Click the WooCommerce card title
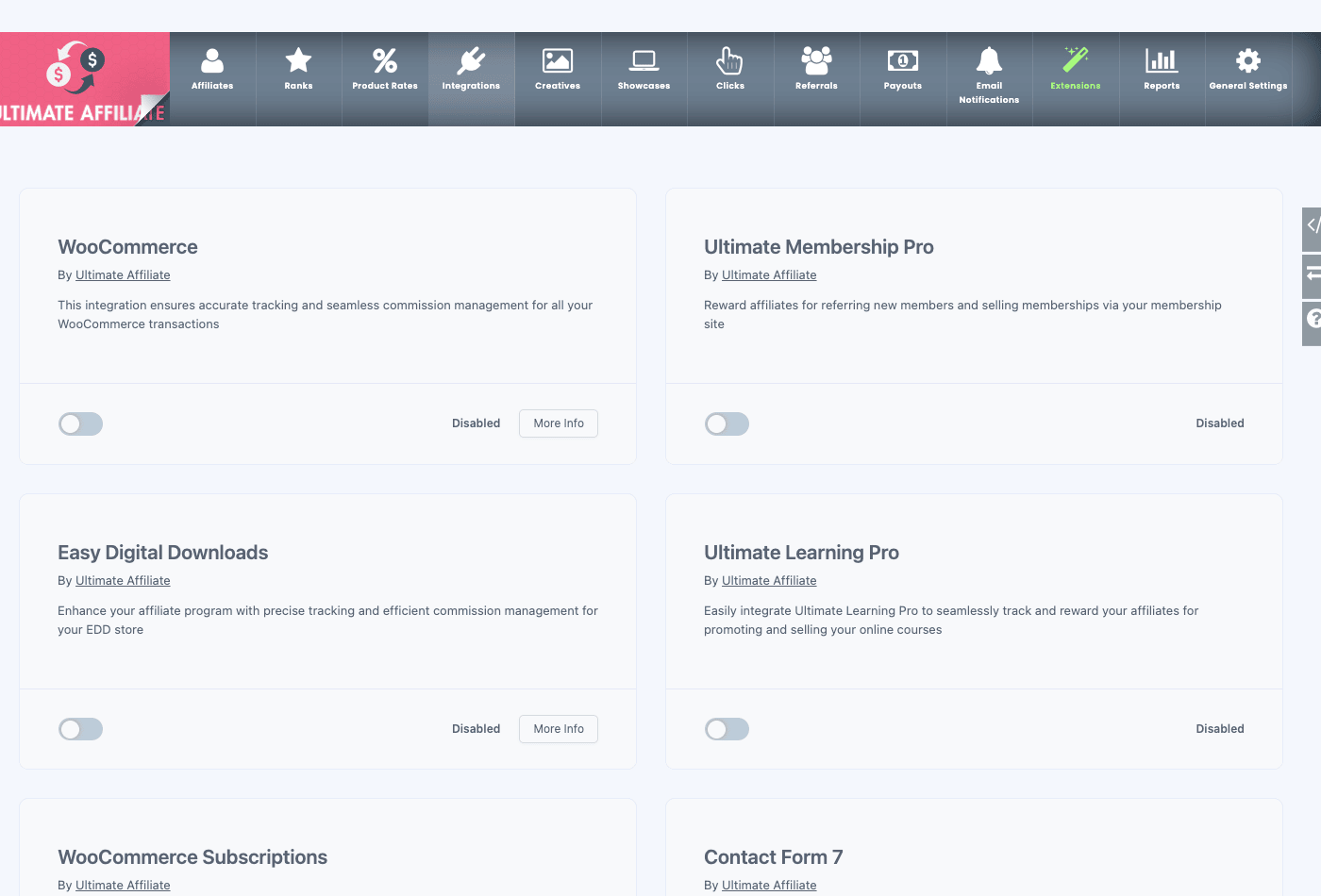This screenshot has width=1321, height=896. tap(127, 247)
